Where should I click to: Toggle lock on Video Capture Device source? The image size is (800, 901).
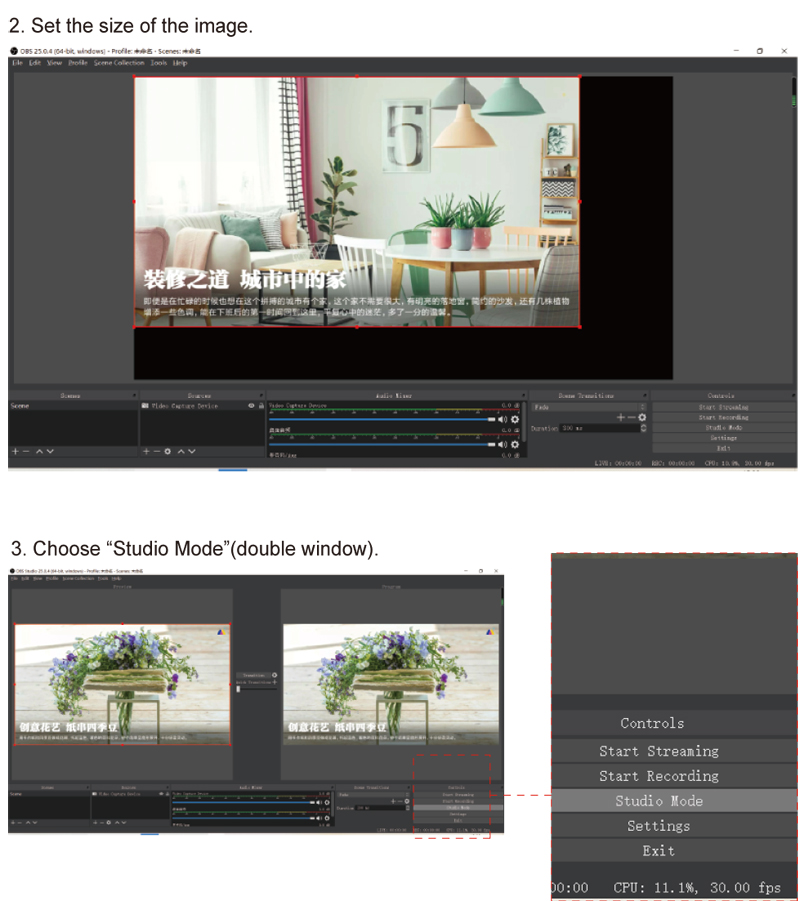(261, 406)
